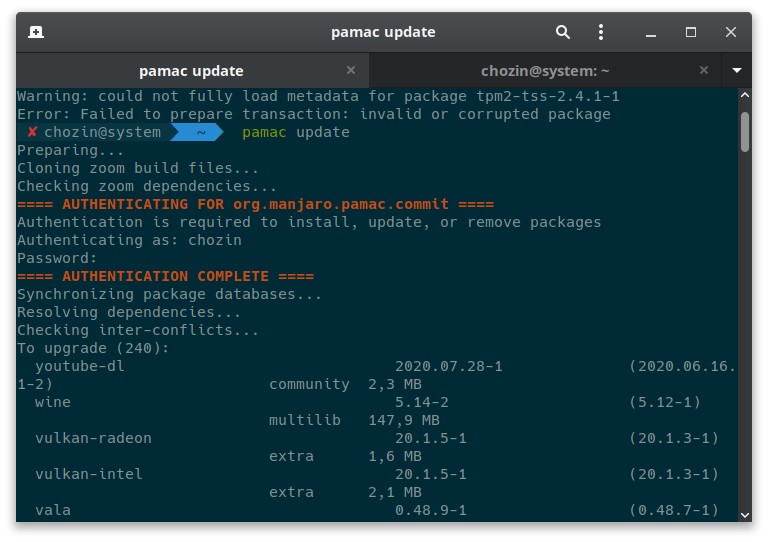
Task: Close the chozin@system: ~ tab
Action: (x=704, y=70)
